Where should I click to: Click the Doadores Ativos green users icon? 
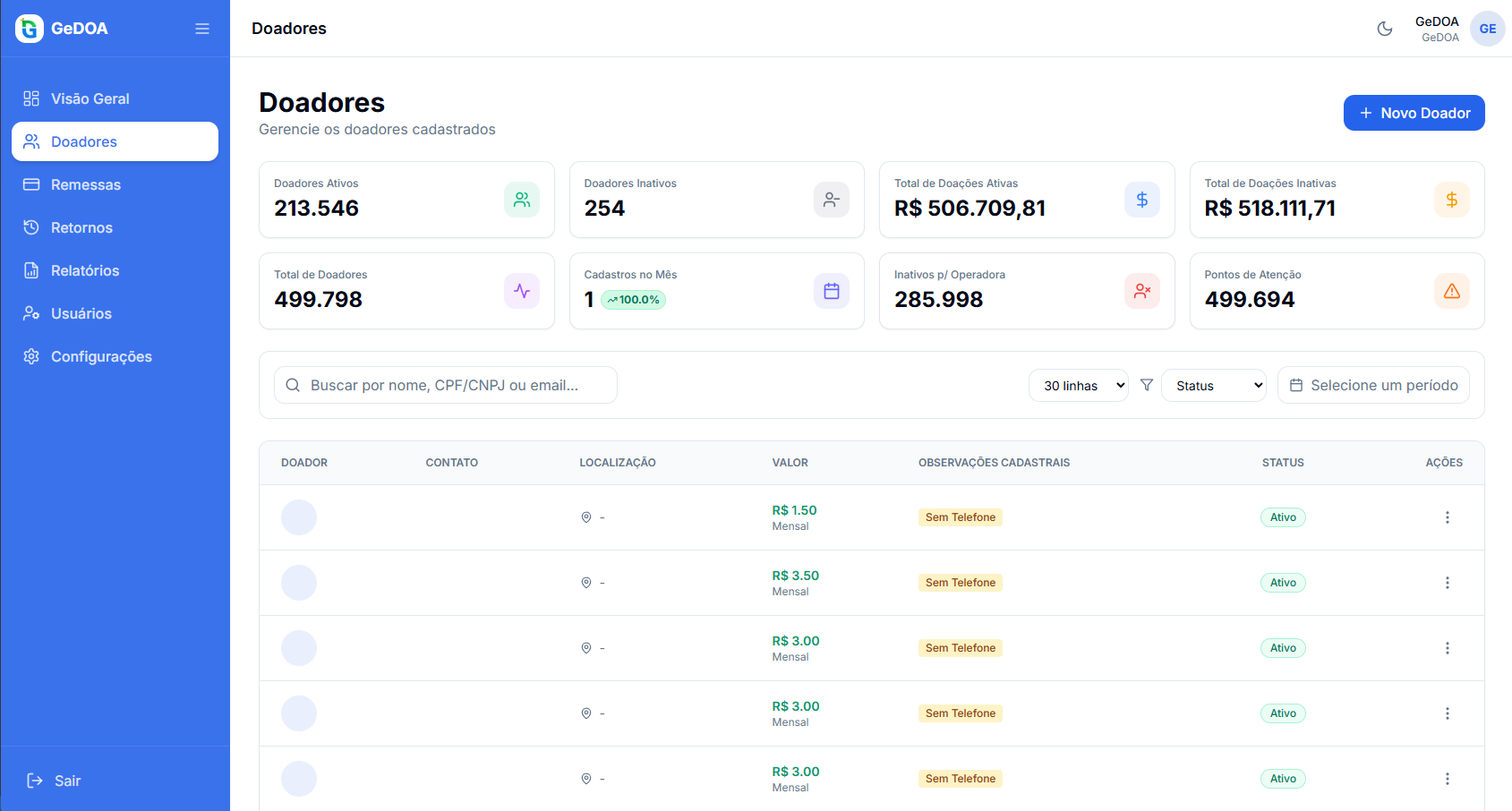[521, 200]
